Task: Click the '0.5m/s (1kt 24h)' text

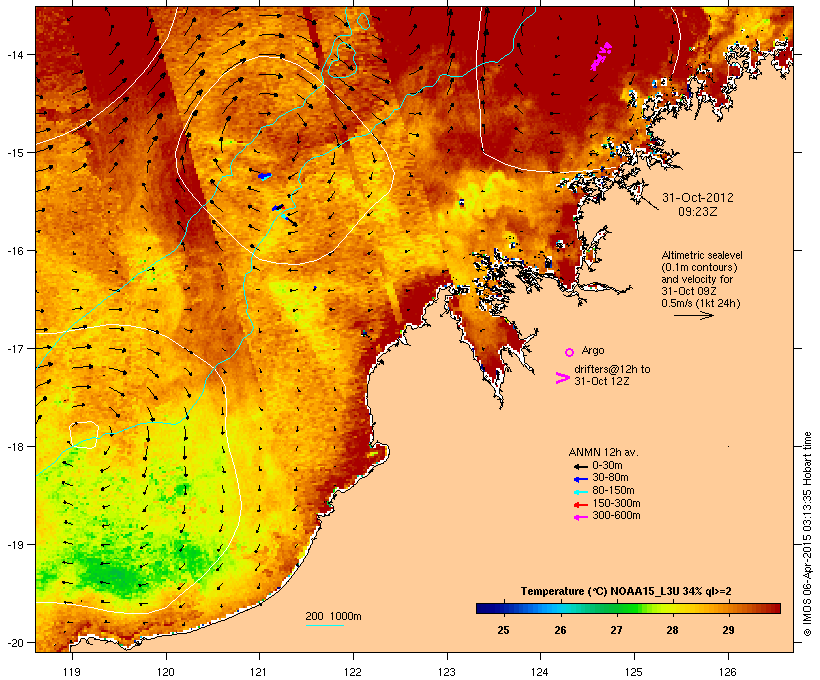Action: pyautogui.click(x=701, y=303)
